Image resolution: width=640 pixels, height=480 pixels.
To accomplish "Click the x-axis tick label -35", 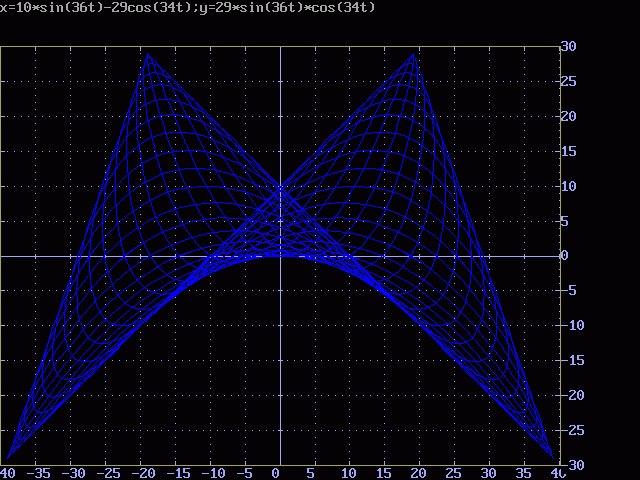I will click(40, 473).
